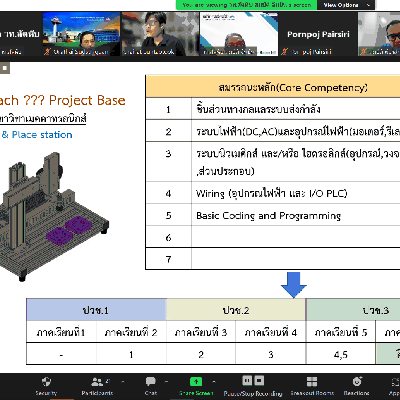Select Pornpoj Pairsiri's video tile

tap(318, 34)
